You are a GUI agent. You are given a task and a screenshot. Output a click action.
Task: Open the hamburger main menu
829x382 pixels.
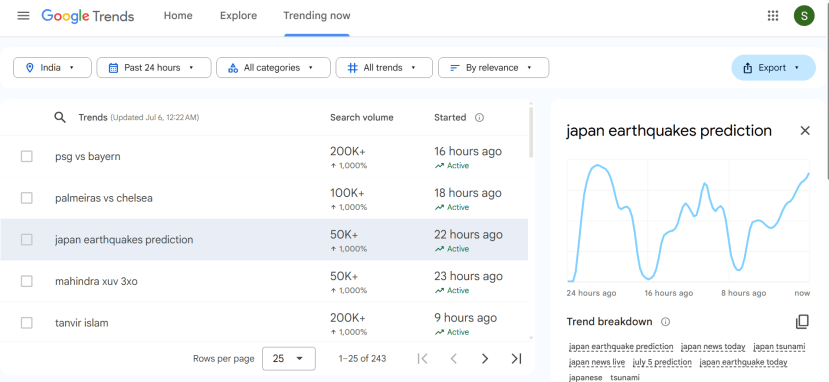tap(23, 16)
